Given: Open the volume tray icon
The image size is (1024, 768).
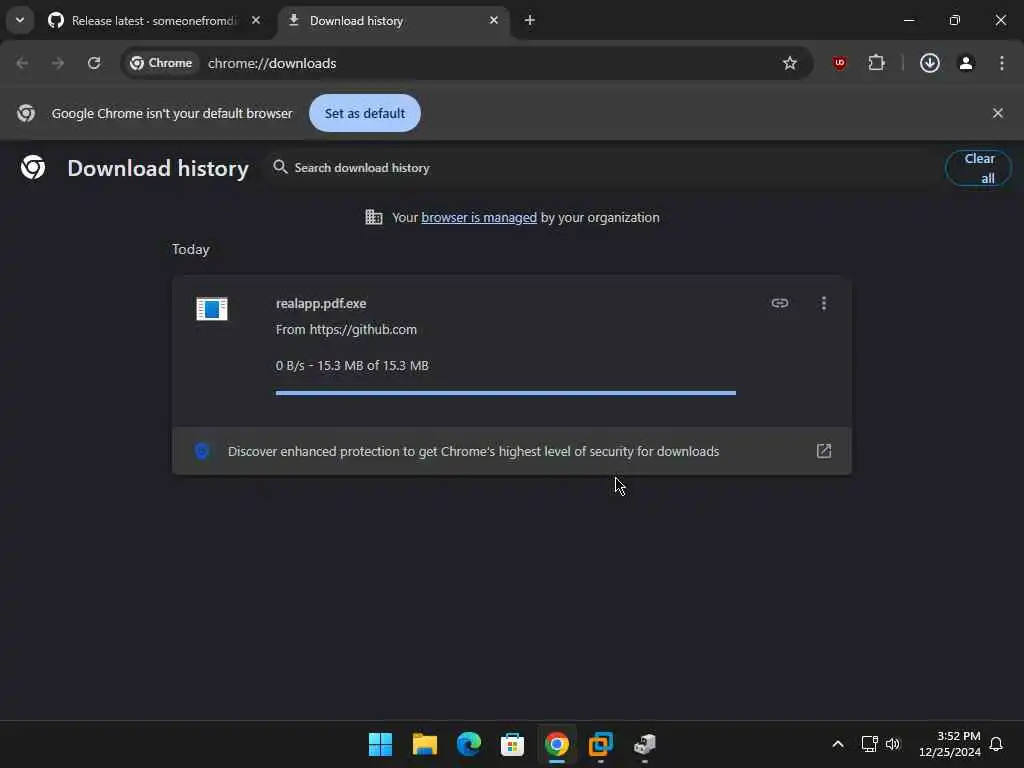Looking at the screenshot, I should coord(893,744).
